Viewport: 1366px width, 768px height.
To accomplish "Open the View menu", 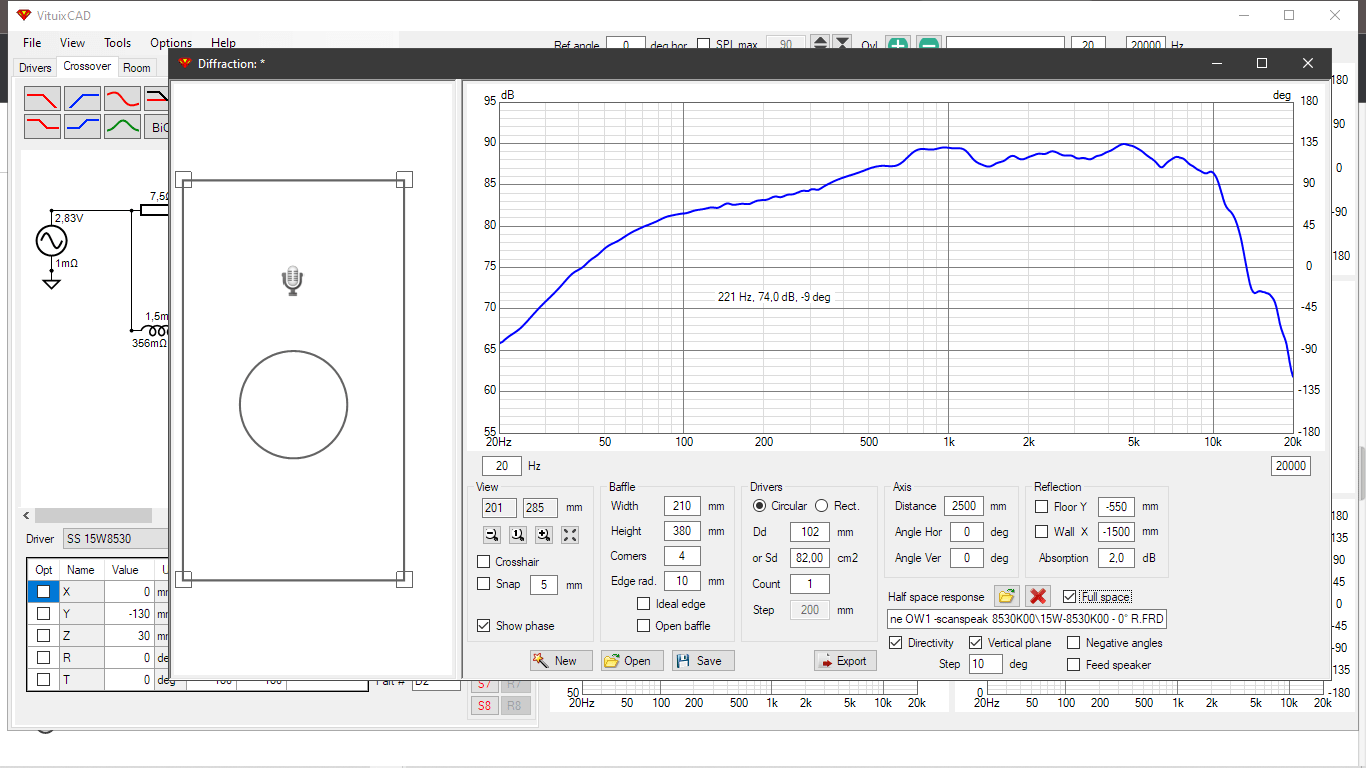I will coord(72,43).
